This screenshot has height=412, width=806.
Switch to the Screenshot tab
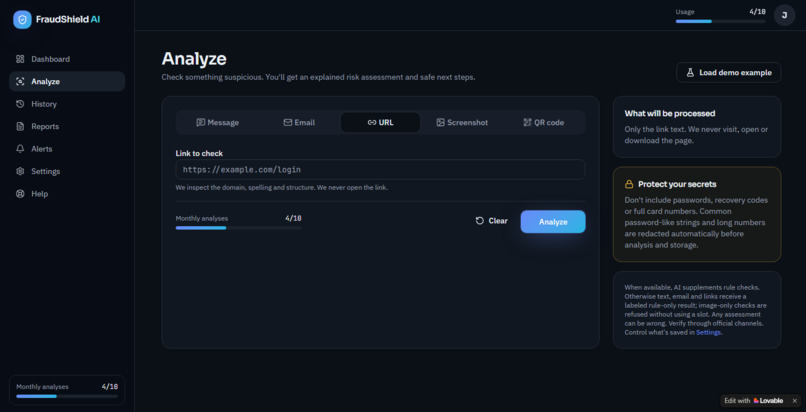click(462, 123)
